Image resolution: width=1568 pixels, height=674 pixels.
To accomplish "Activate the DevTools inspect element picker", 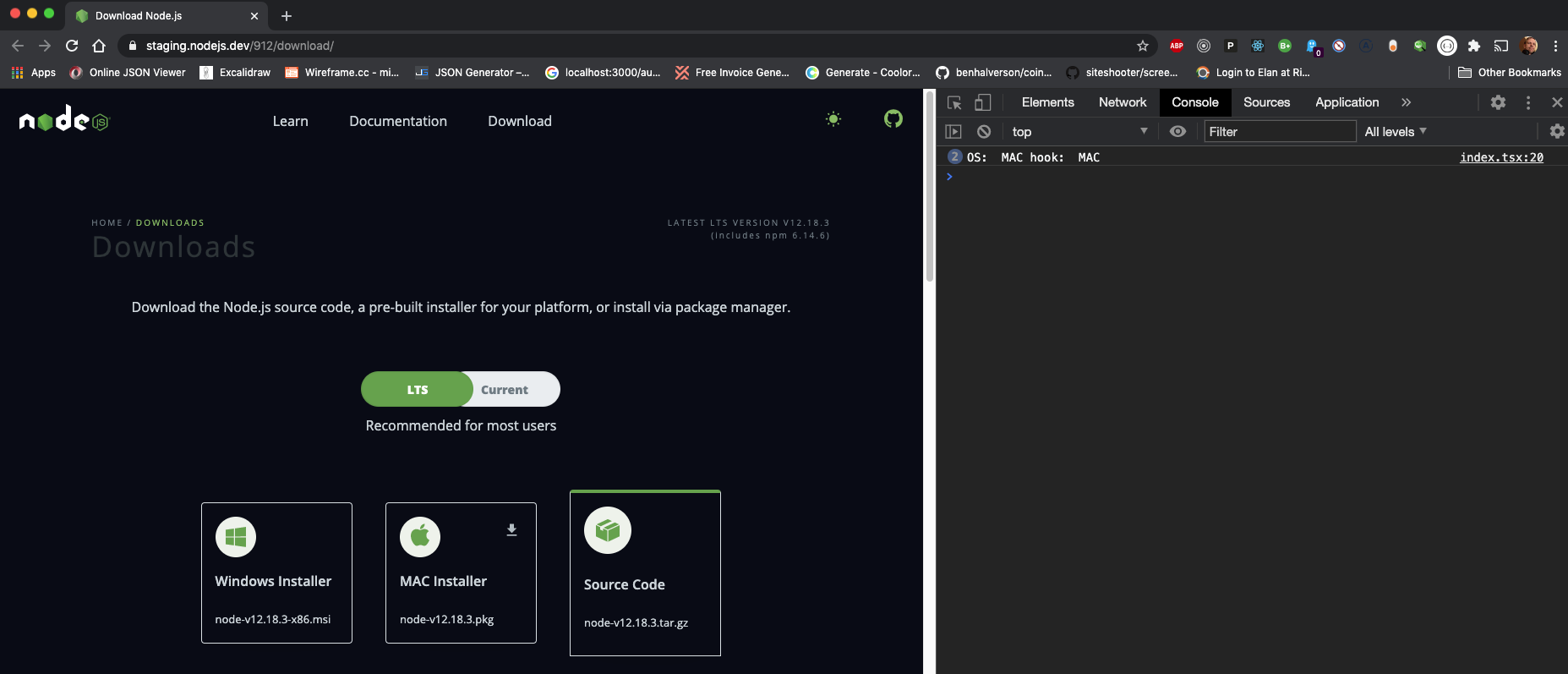I will (x=954, y=102).
